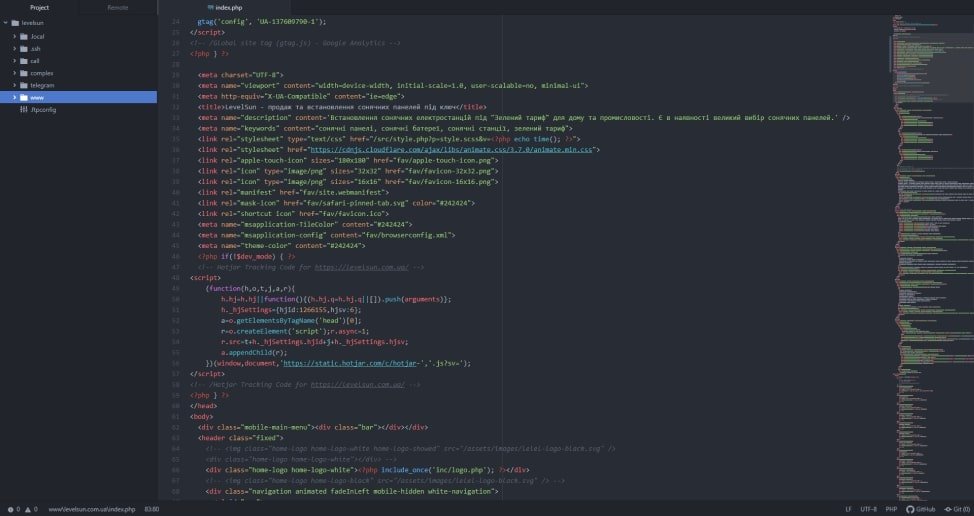The height and width of the screenshot is (516, 974).
Task: Open the cdnjs animate.min.css link
Action: [x=451, y=150]
